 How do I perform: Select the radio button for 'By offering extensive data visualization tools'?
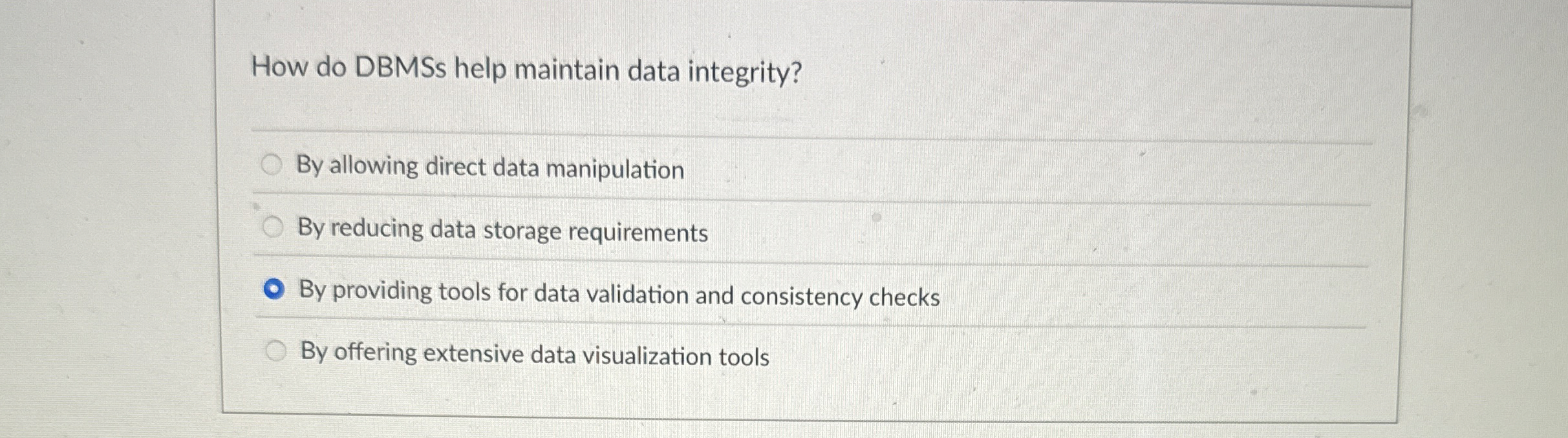tap(277, 349)
